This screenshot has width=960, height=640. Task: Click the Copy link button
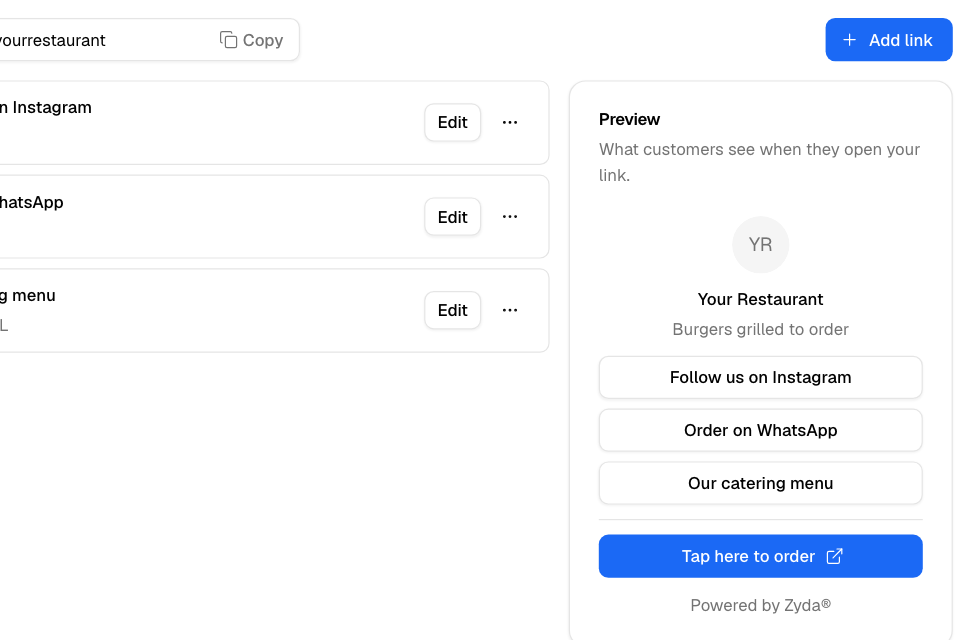[252, 40]
